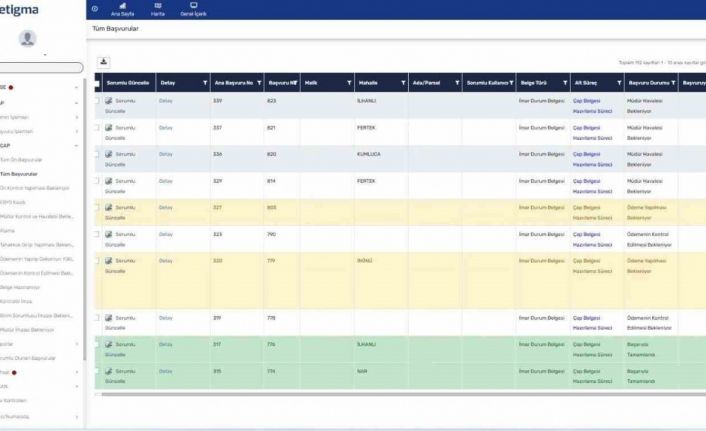Tick the checkbox for row 339

click(97, 101)
